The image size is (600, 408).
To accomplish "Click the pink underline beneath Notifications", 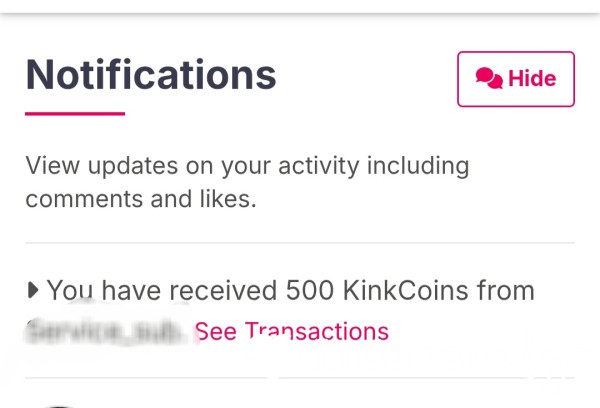I will [75, 113].
